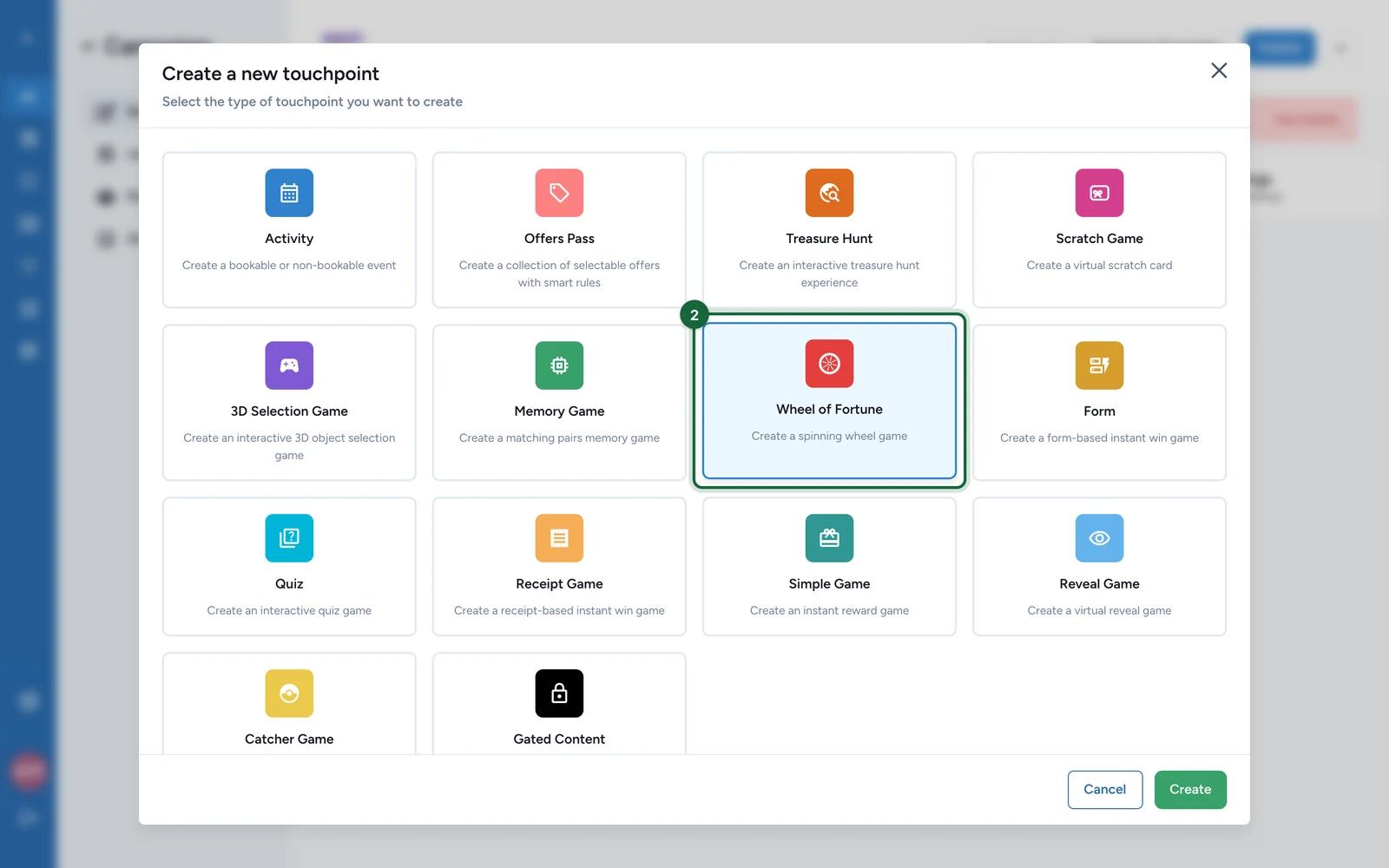1389x868 pixels.
Task: Choose the 3D Selection Game controller icon
Action: [x=289, y=365]
